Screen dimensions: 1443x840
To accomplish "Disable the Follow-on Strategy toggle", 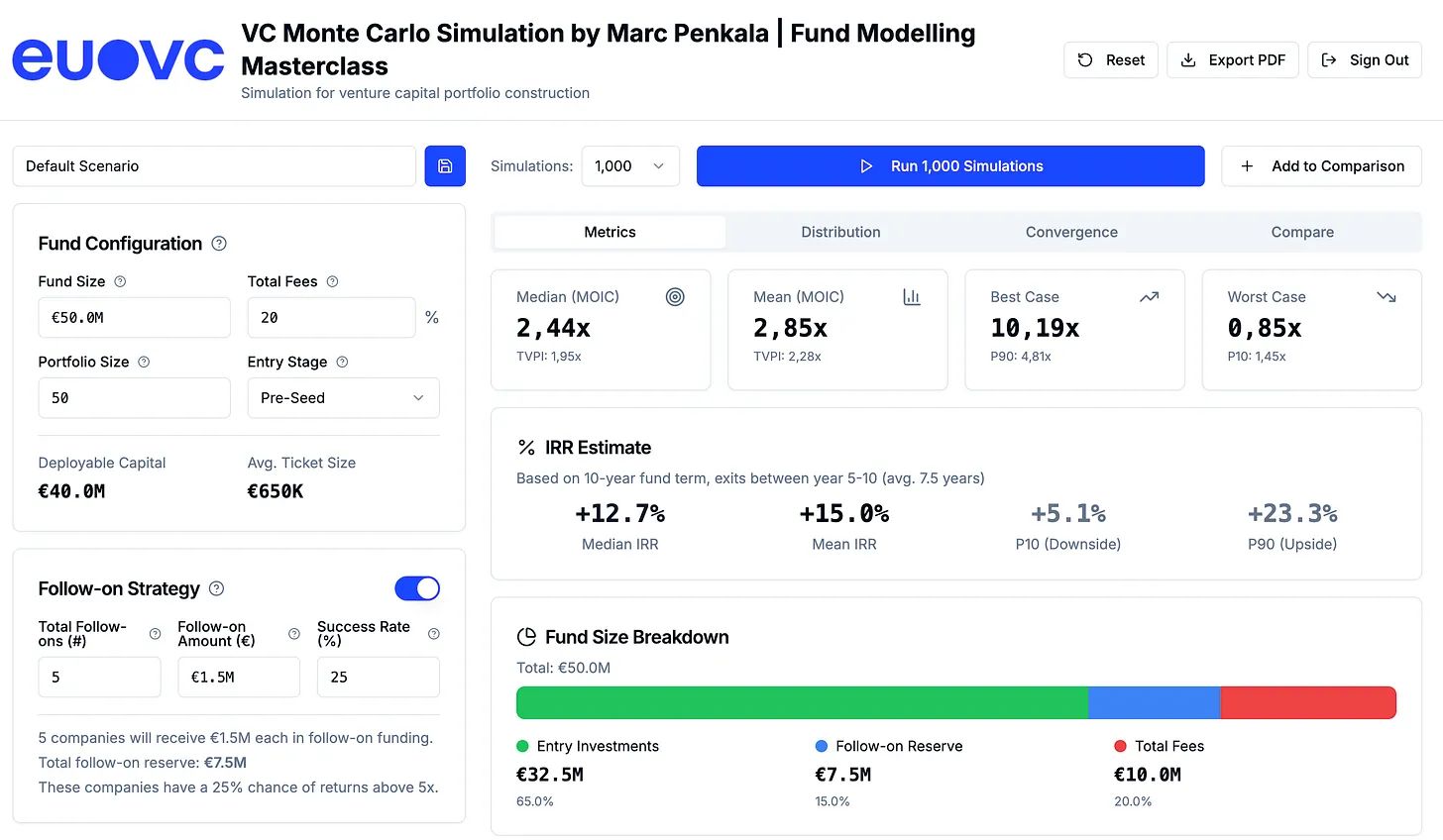I will 417,588.
